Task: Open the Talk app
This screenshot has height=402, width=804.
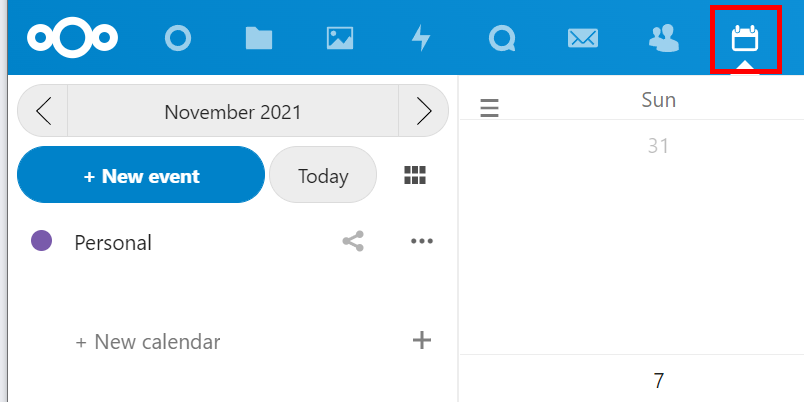Action: click(x=501, y=39)
